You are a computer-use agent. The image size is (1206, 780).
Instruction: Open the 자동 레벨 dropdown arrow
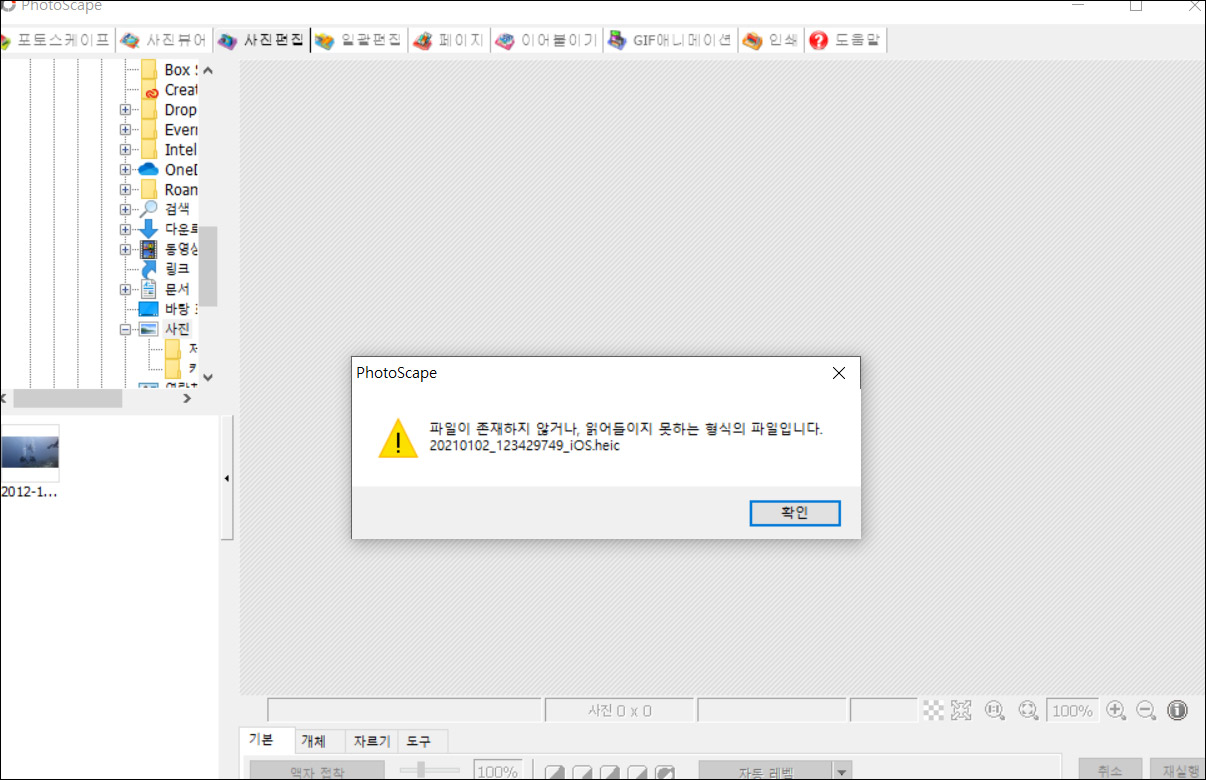point(843,771)
